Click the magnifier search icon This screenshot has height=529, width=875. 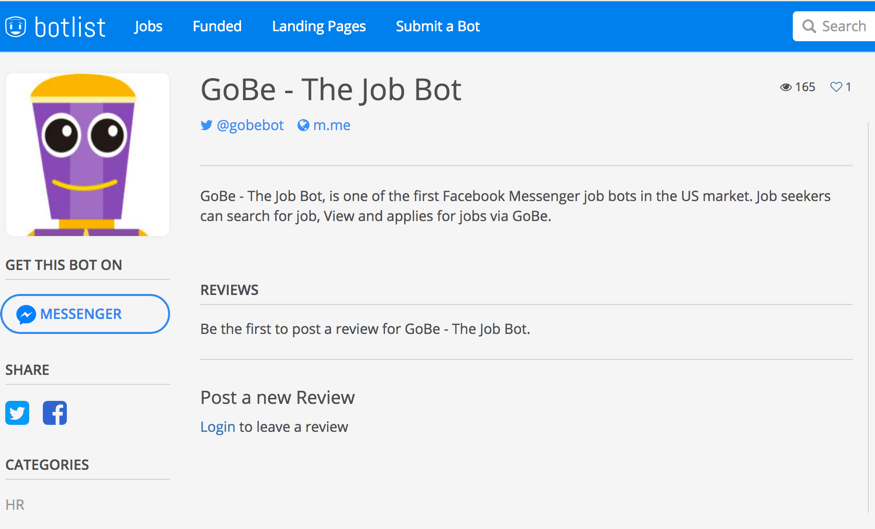(x=809, y=26)
